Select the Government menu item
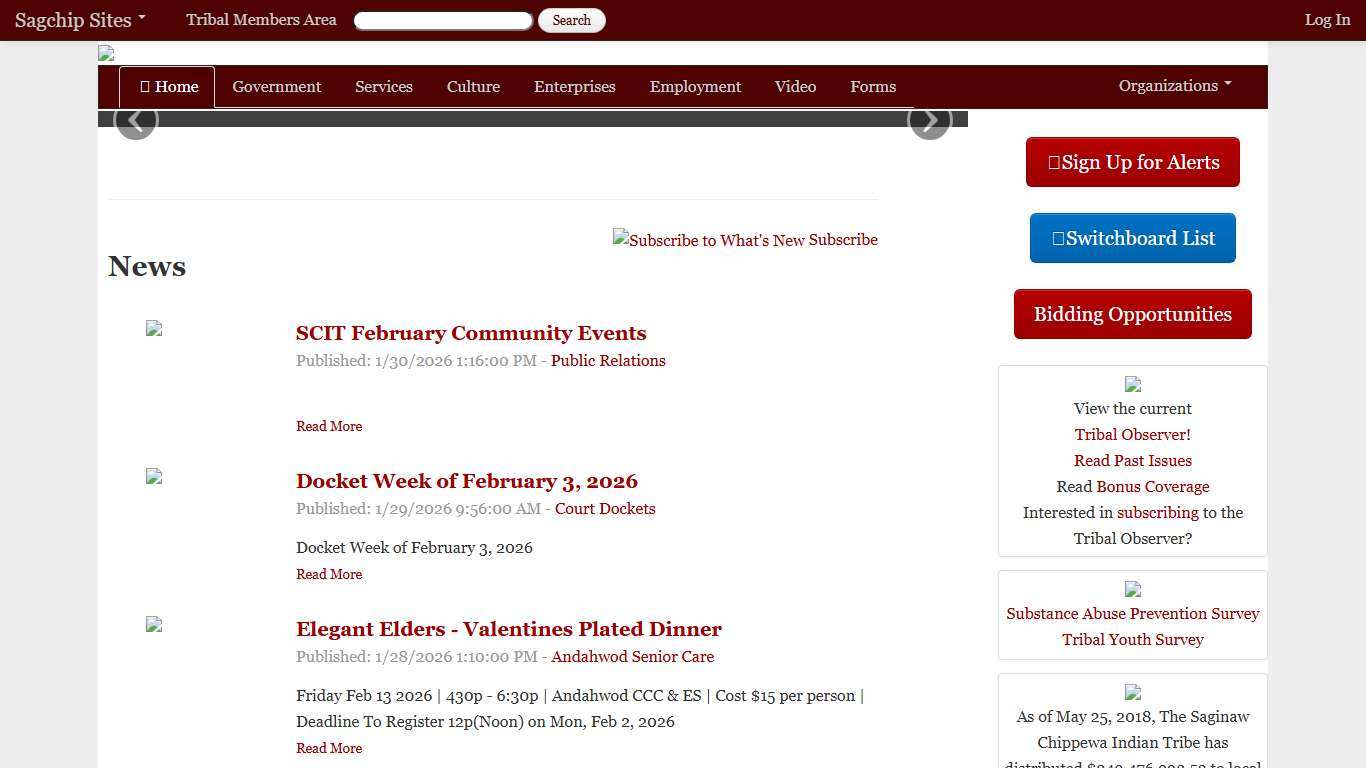The width and height of the screenshot is (1366, 768). coord(276,87)
